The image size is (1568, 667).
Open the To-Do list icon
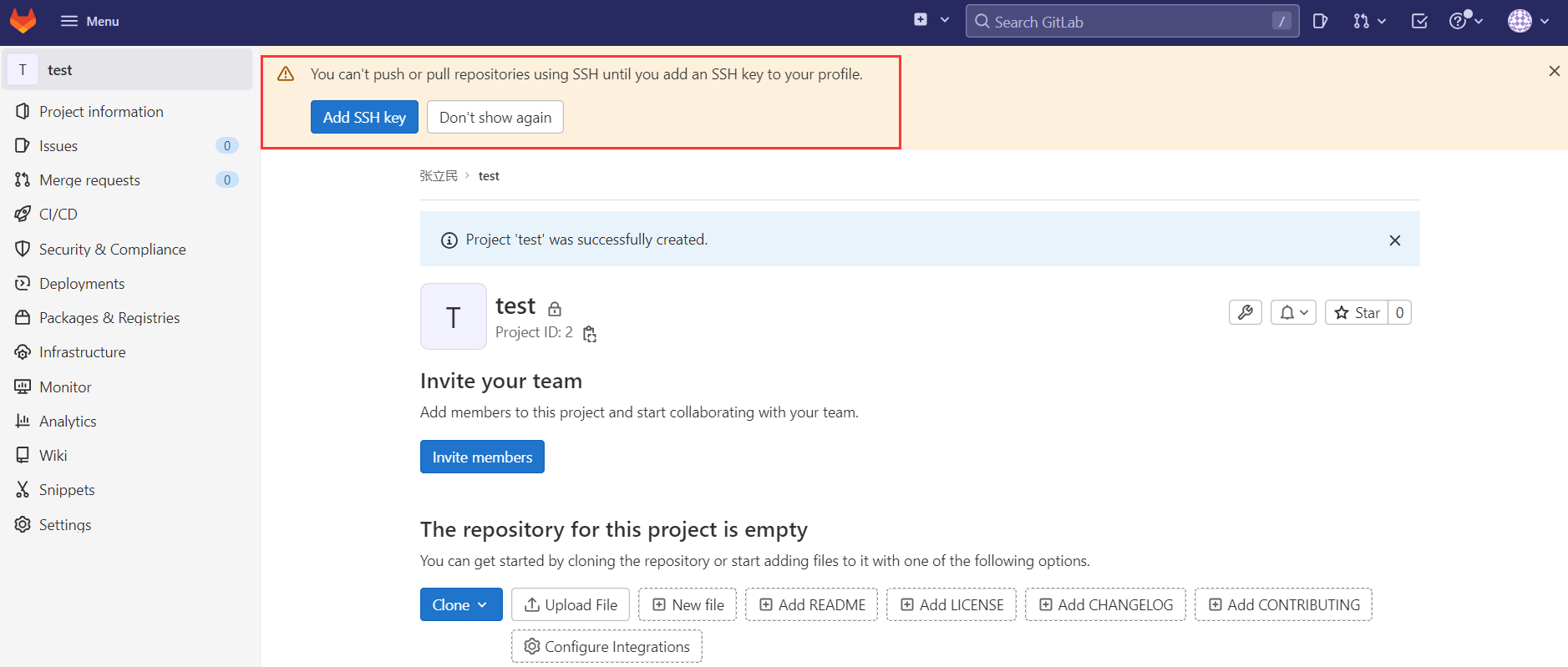click(x=1419, y=22)
